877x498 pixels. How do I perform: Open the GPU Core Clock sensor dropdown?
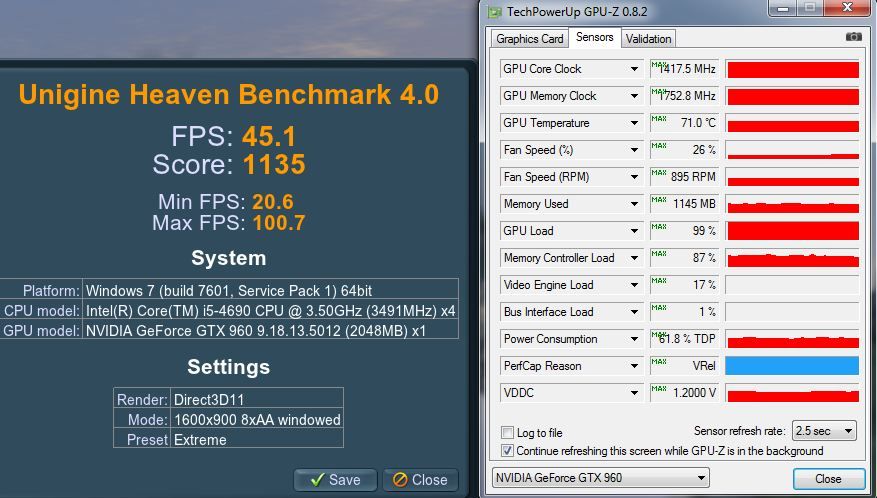tap(634, 69)
